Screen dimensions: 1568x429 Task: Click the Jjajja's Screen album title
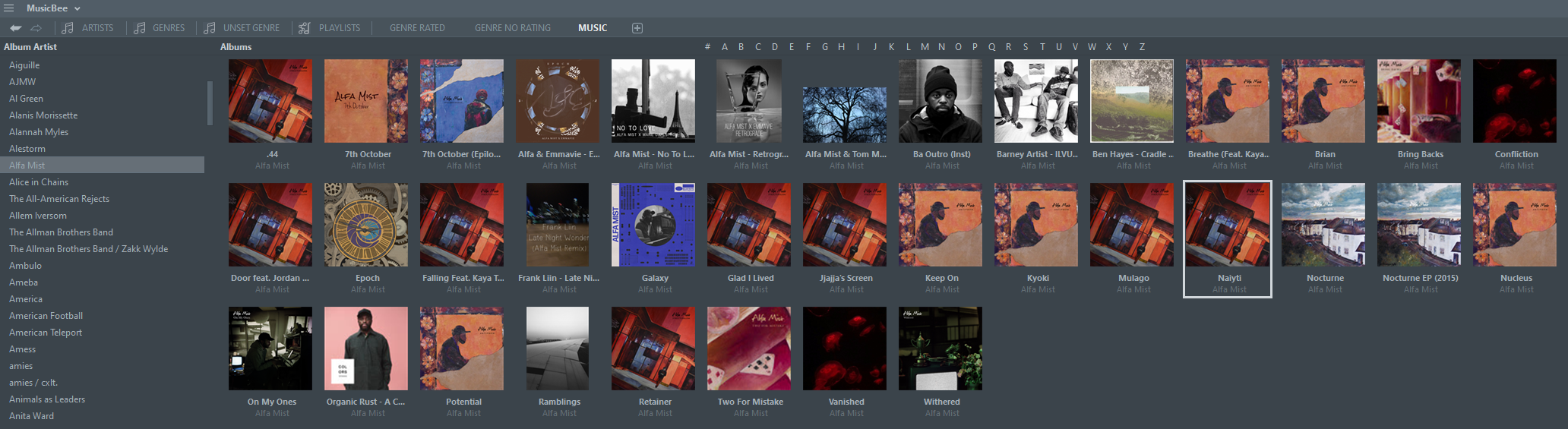[846, 278]
